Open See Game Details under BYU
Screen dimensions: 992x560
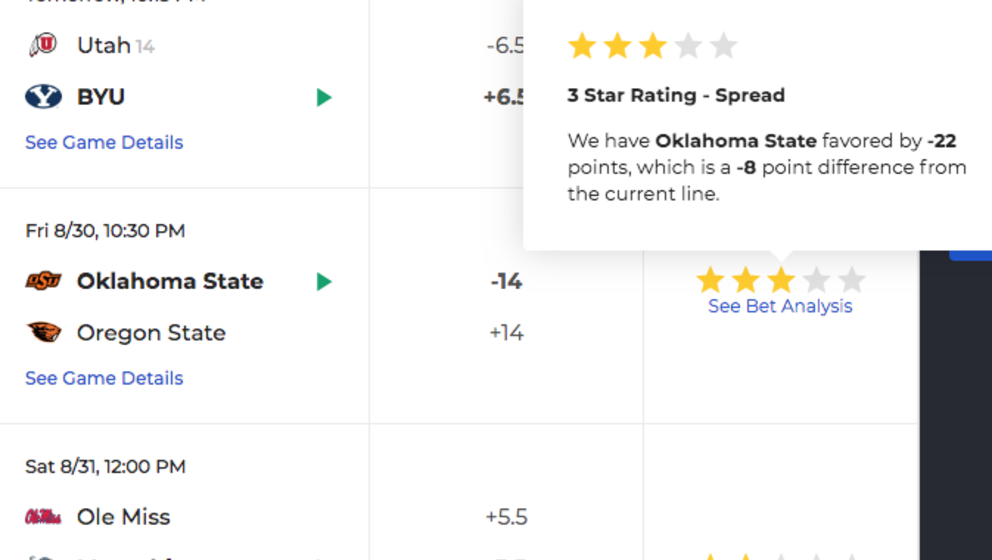point(104,142)
